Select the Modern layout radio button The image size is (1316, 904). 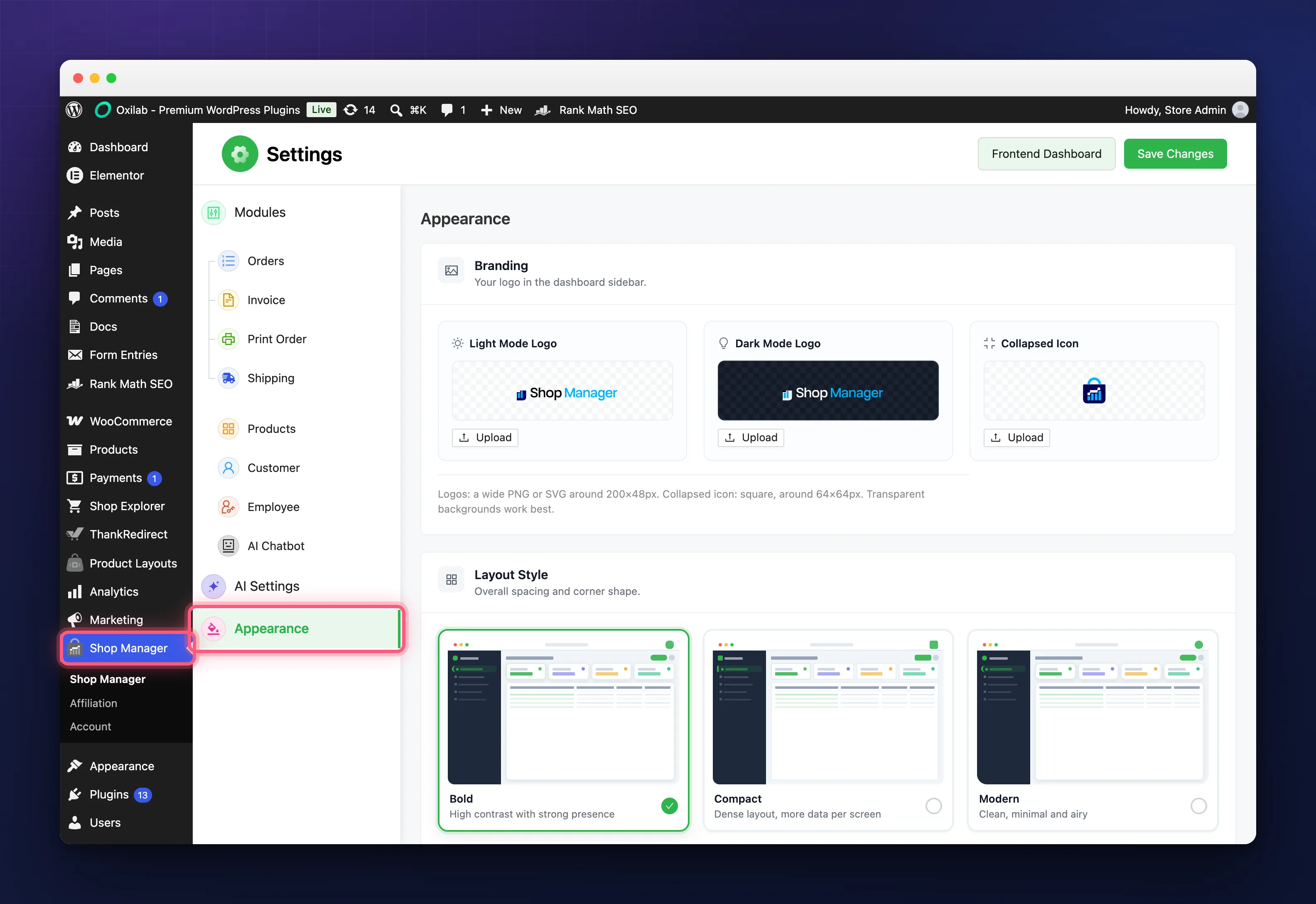point(1198,806)
